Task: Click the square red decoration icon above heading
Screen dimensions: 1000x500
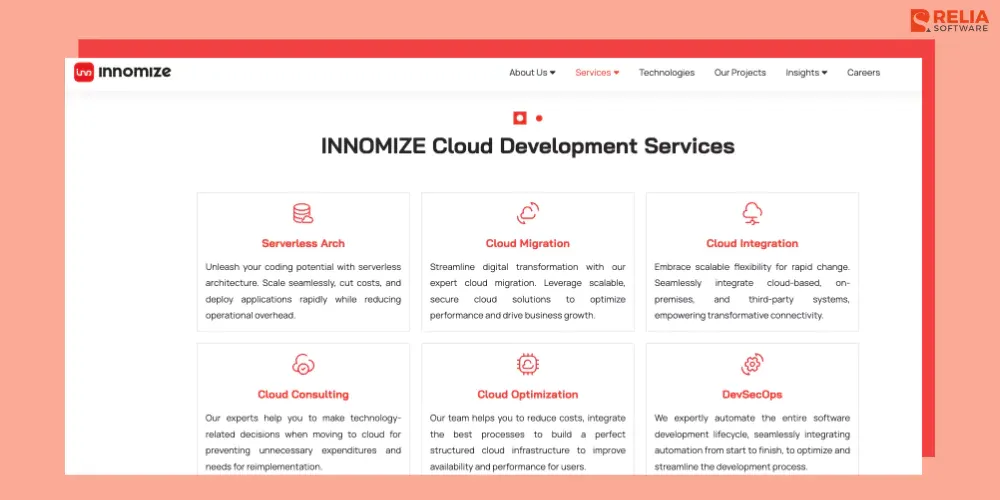Action: click(x=520, y=118)
